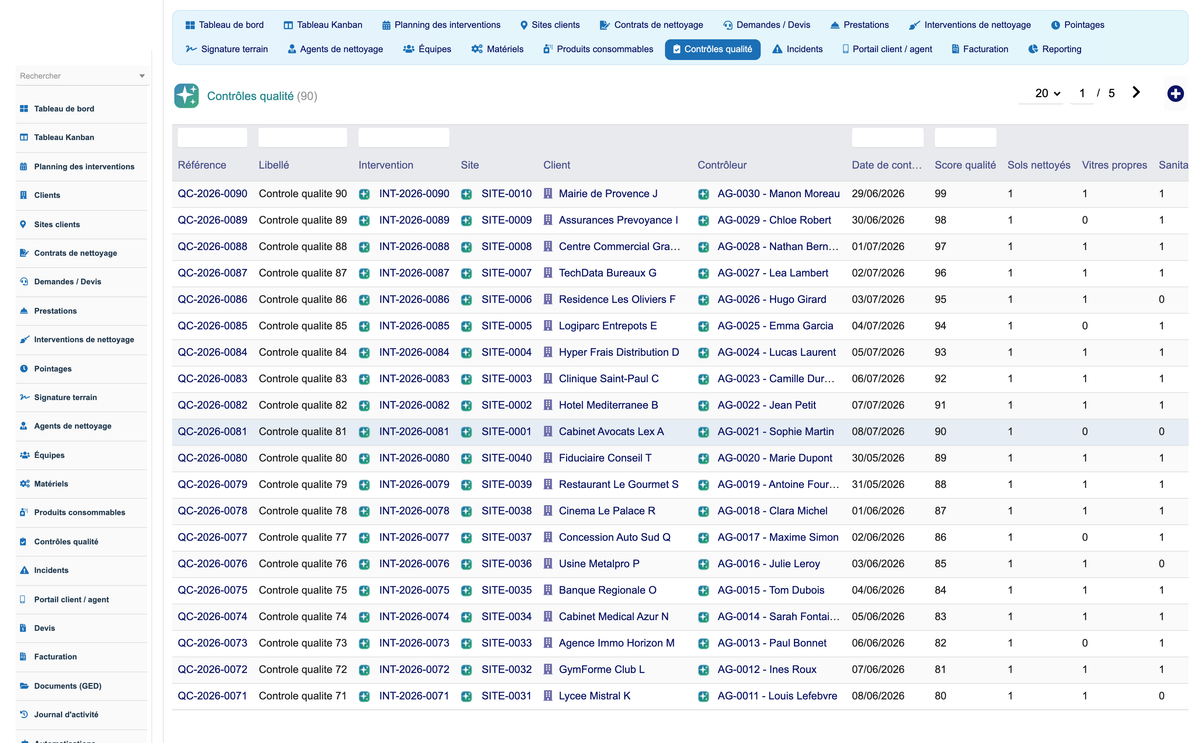Image resolution: width=1200 pixels, height=743 pixels.
Task: Sort by Client column header
Action: [x=557, y=165]
